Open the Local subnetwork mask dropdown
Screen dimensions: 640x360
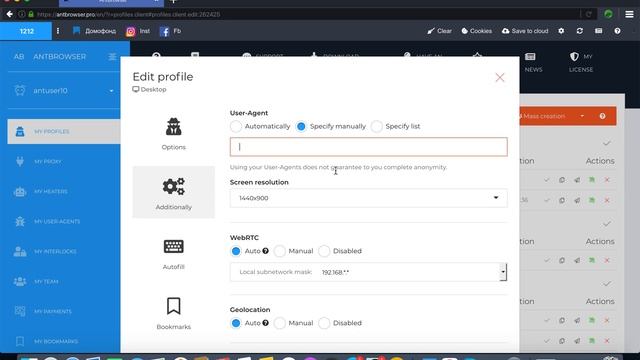pos(369,272)
